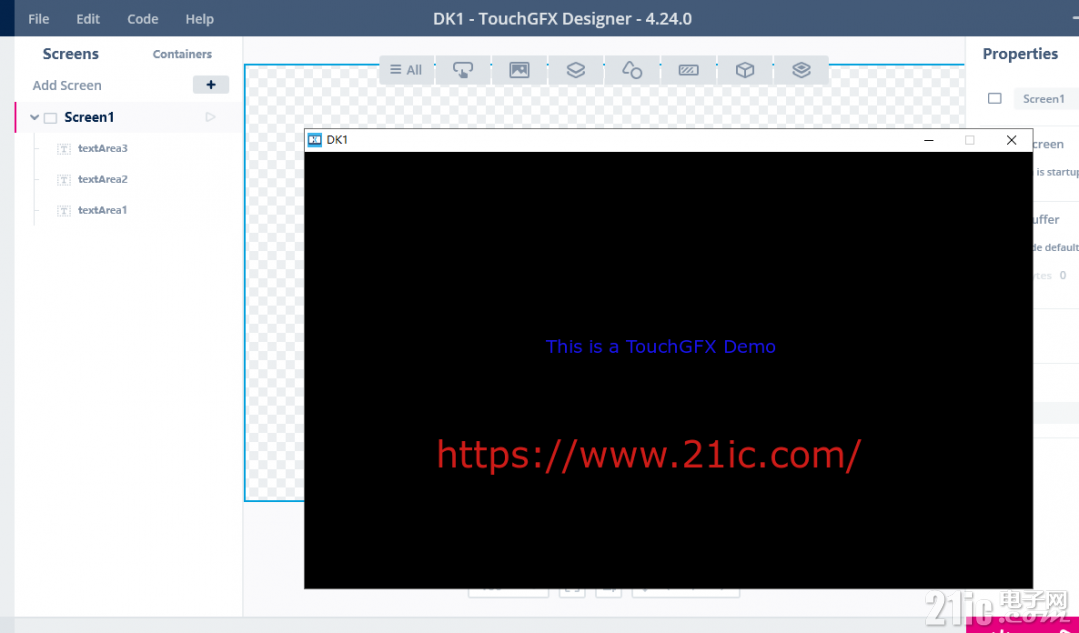
Task: Open the shapes widget category
Action: click(x=632, y=69)
